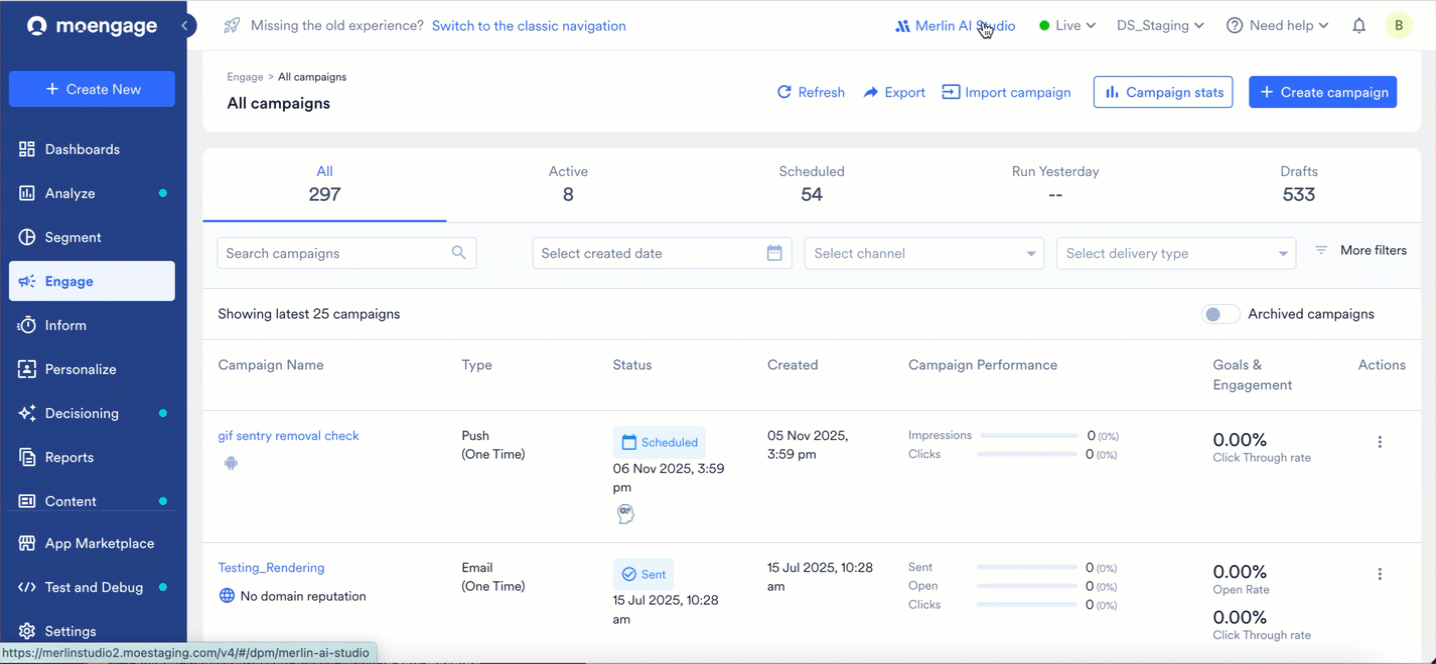The height and width of the screenshot is (664, 1436).
Task: Select the Scheduled 54 tab
Action: point(812,184)
